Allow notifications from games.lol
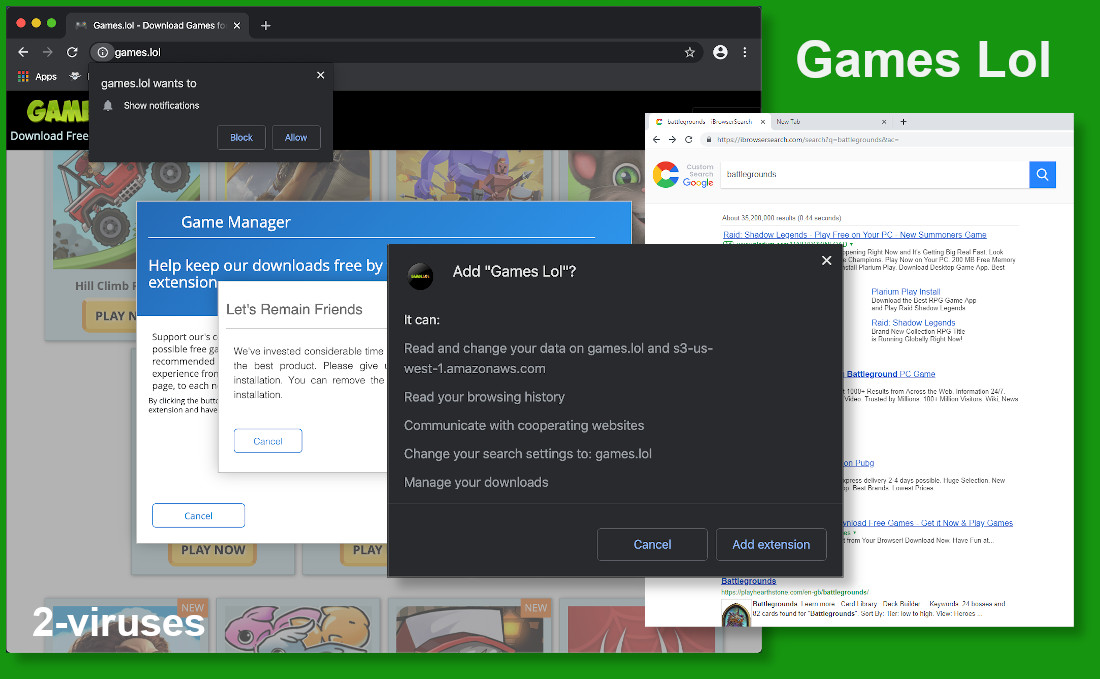1100x679 pixels. [x=296, y=137]
